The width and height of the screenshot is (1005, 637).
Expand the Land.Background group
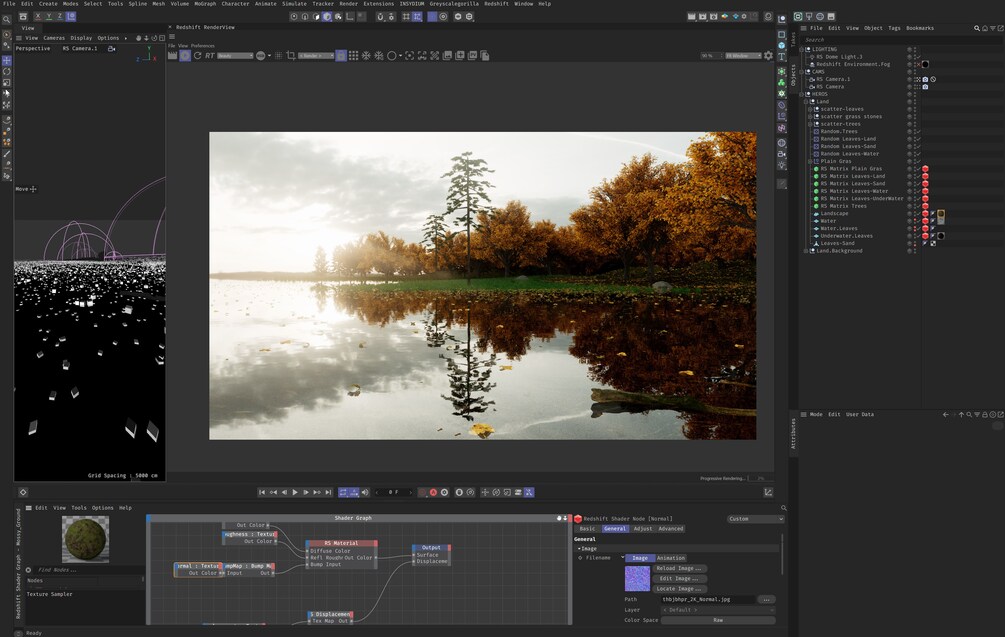[806, 251]
